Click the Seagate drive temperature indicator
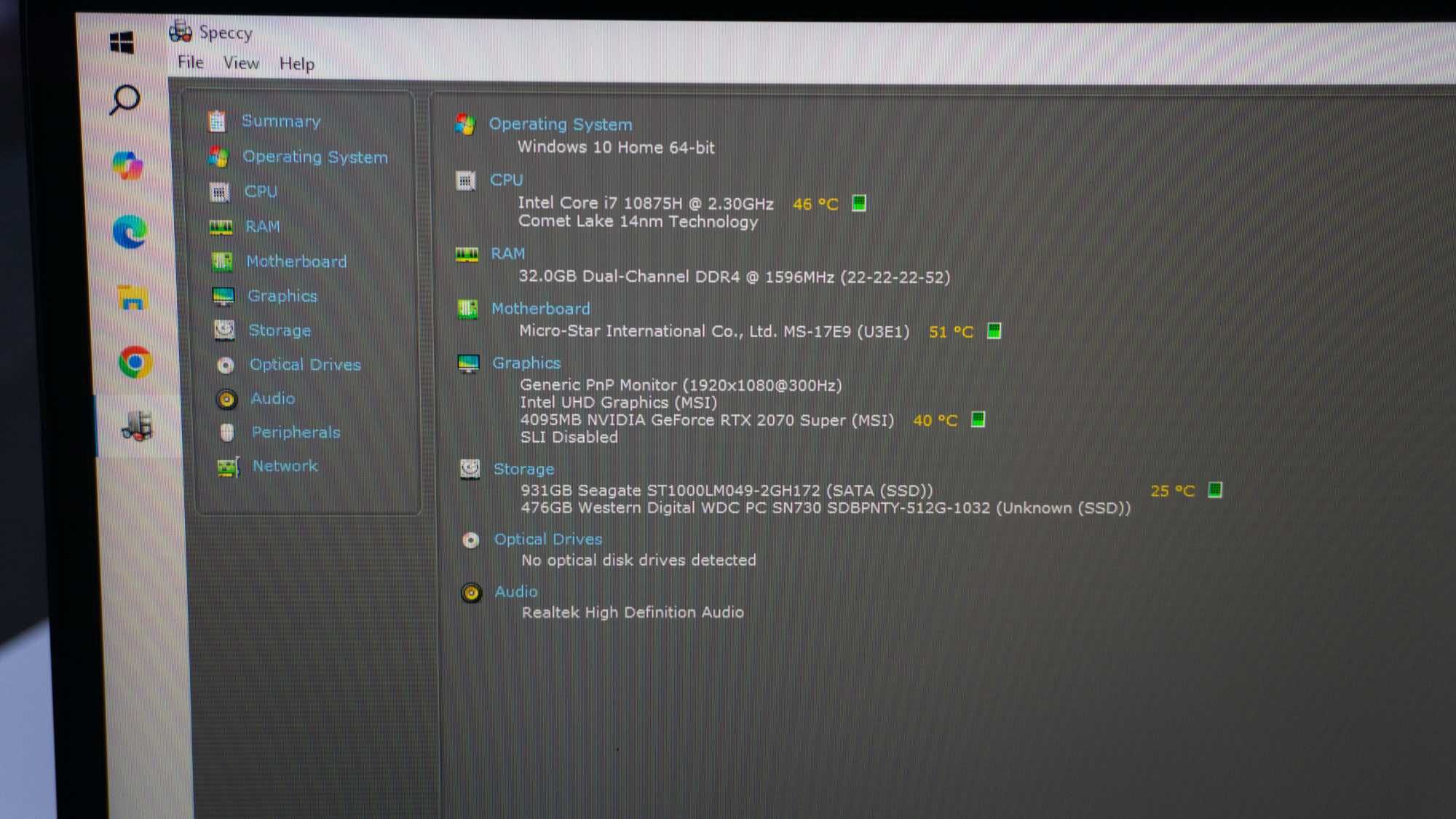The width and height of the screenshot is (1456, 819). coord(1214,490)
